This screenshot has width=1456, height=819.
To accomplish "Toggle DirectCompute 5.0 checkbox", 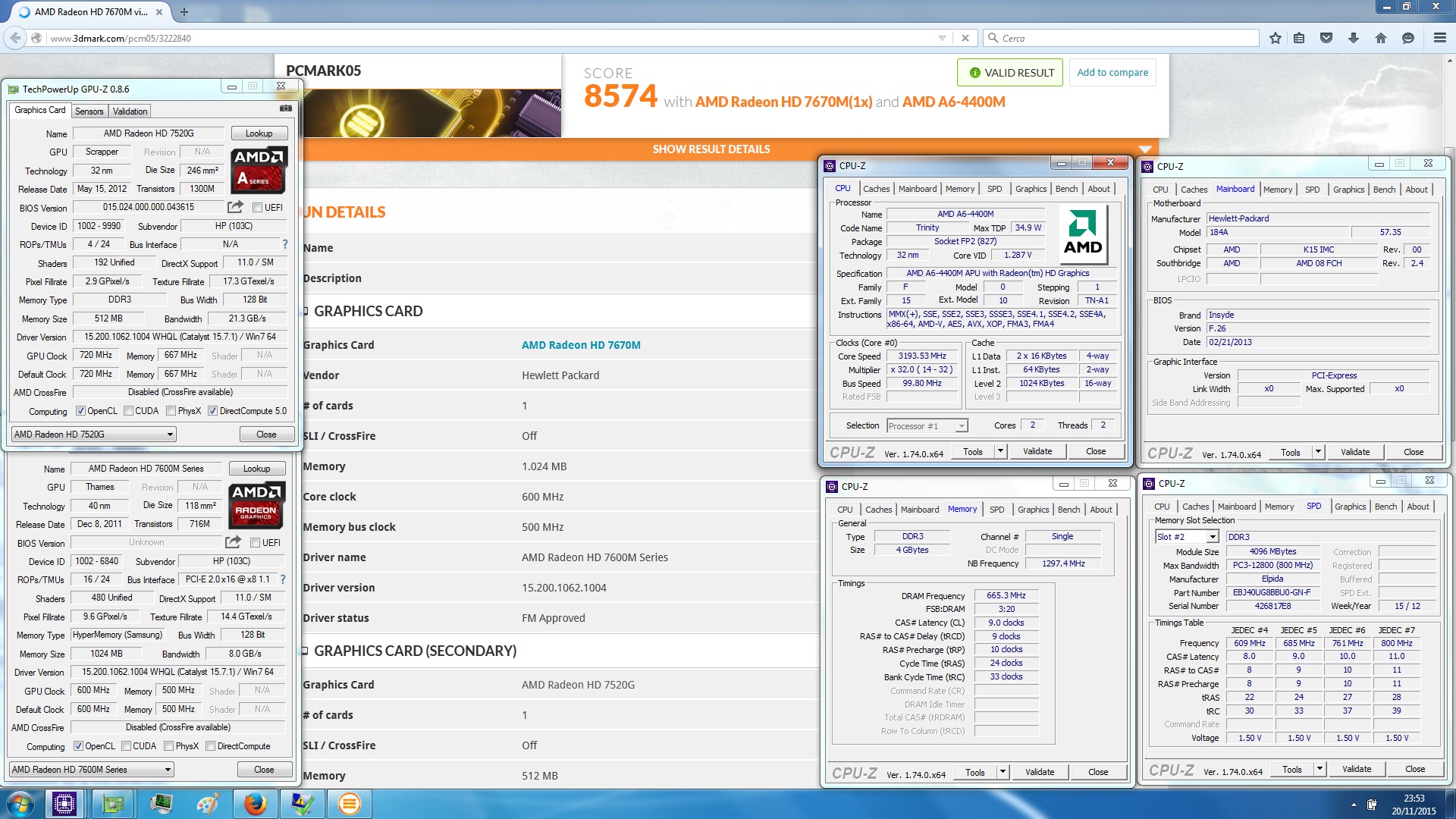I will 212,411.
